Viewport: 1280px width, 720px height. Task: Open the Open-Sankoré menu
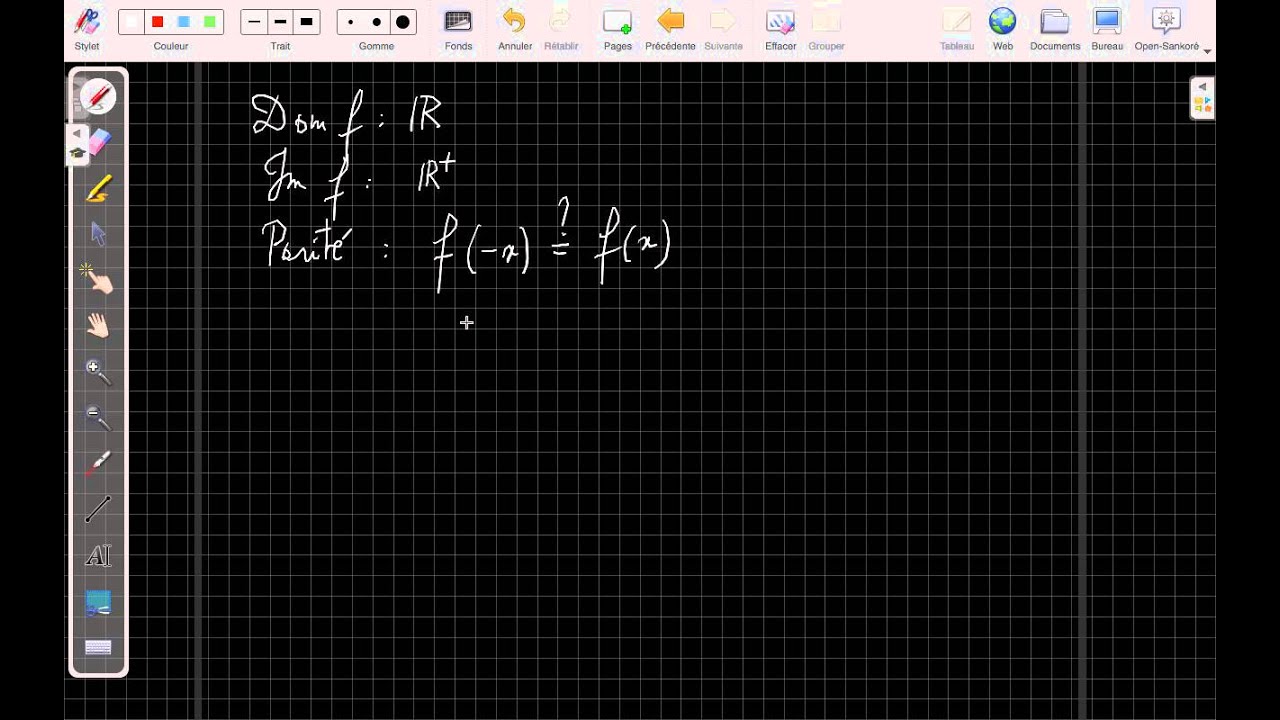[1167, 28]
